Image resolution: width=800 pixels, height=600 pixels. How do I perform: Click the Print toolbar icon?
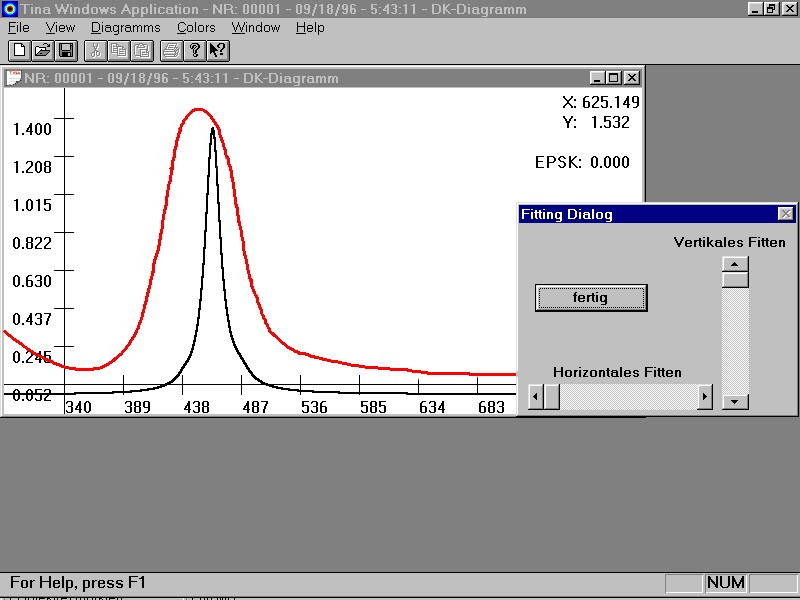pyautogui.click(x=171, y=50)
